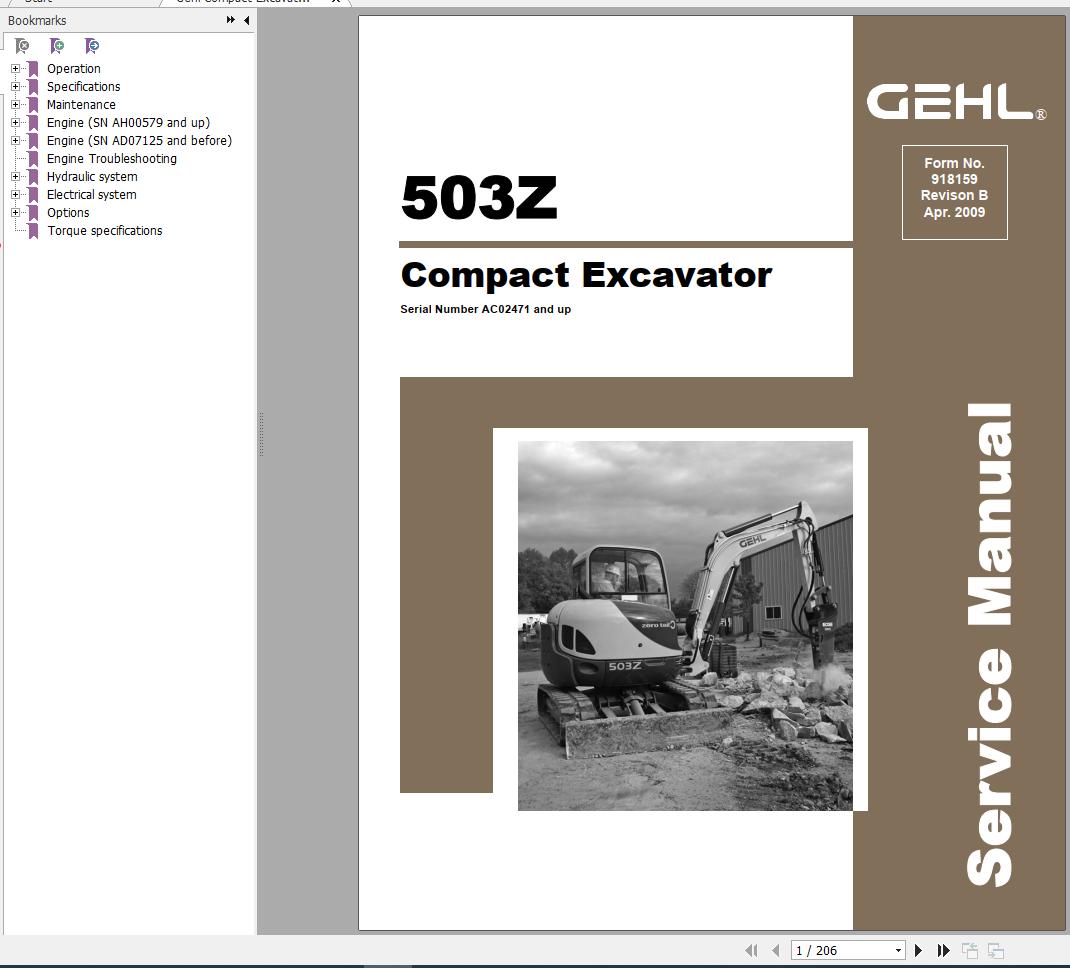The height and width of the screenshot is (968, 1070).
Task: Open the Torque specifications bookmark
Action: coord(104,230)
